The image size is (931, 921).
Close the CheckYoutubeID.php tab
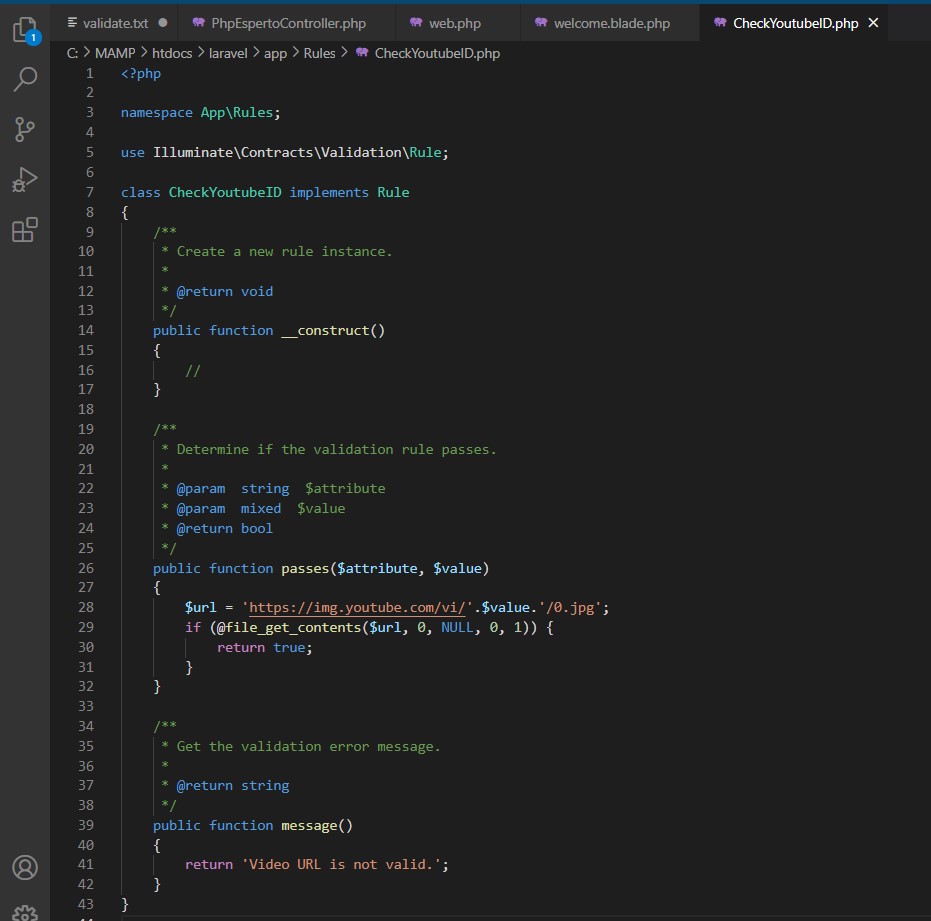pos(873,23)
